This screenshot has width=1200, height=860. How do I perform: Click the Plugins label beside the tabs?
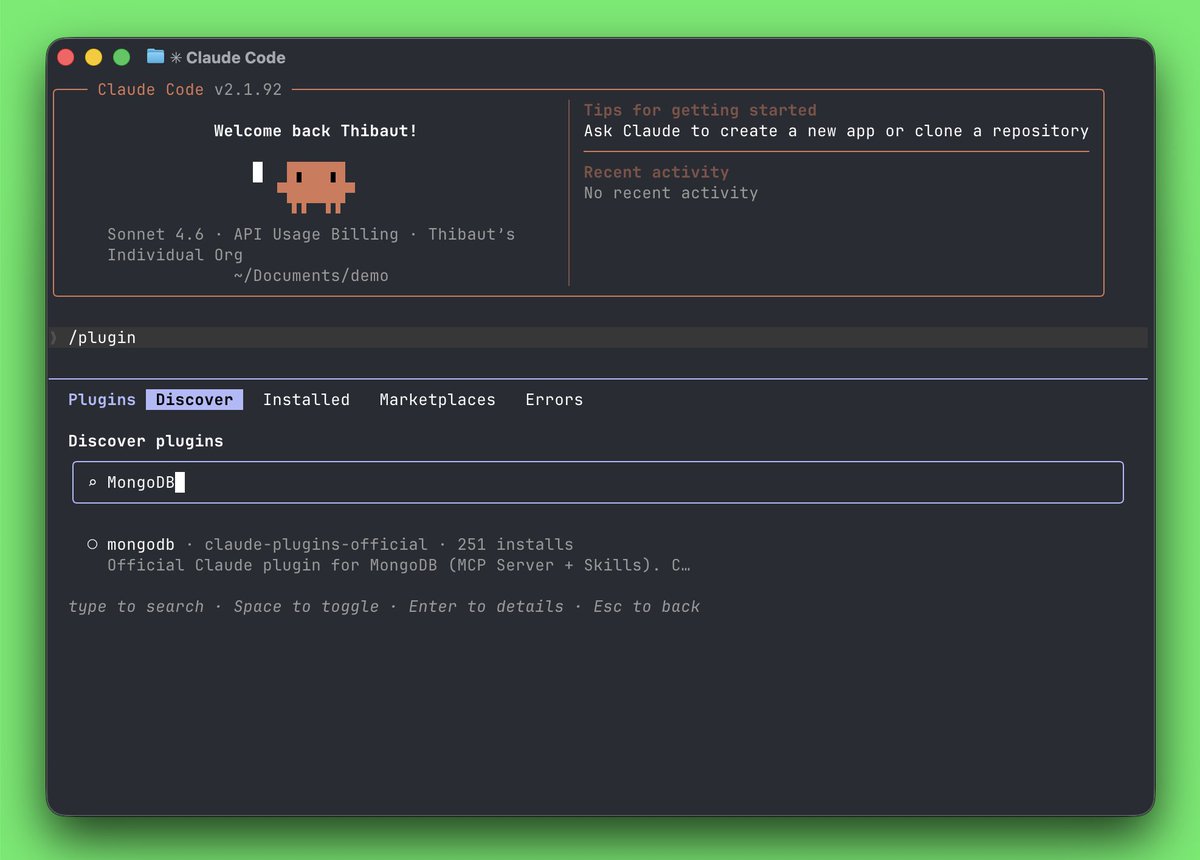[x=102, y=400]
